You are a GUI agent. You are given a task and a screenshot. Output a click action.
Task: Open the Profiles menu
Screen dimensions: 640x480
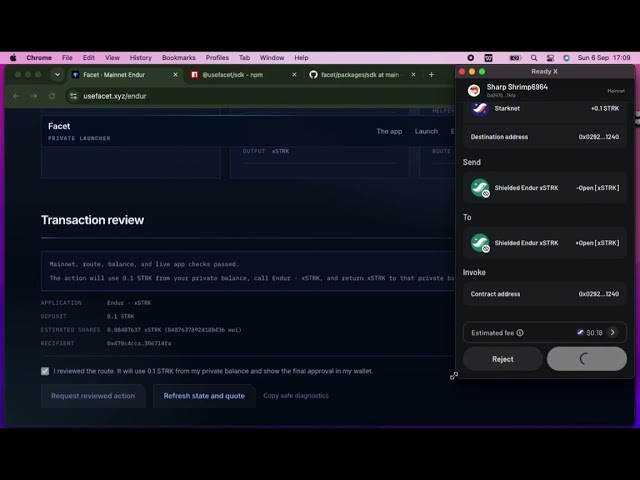(x=217, y=58)
